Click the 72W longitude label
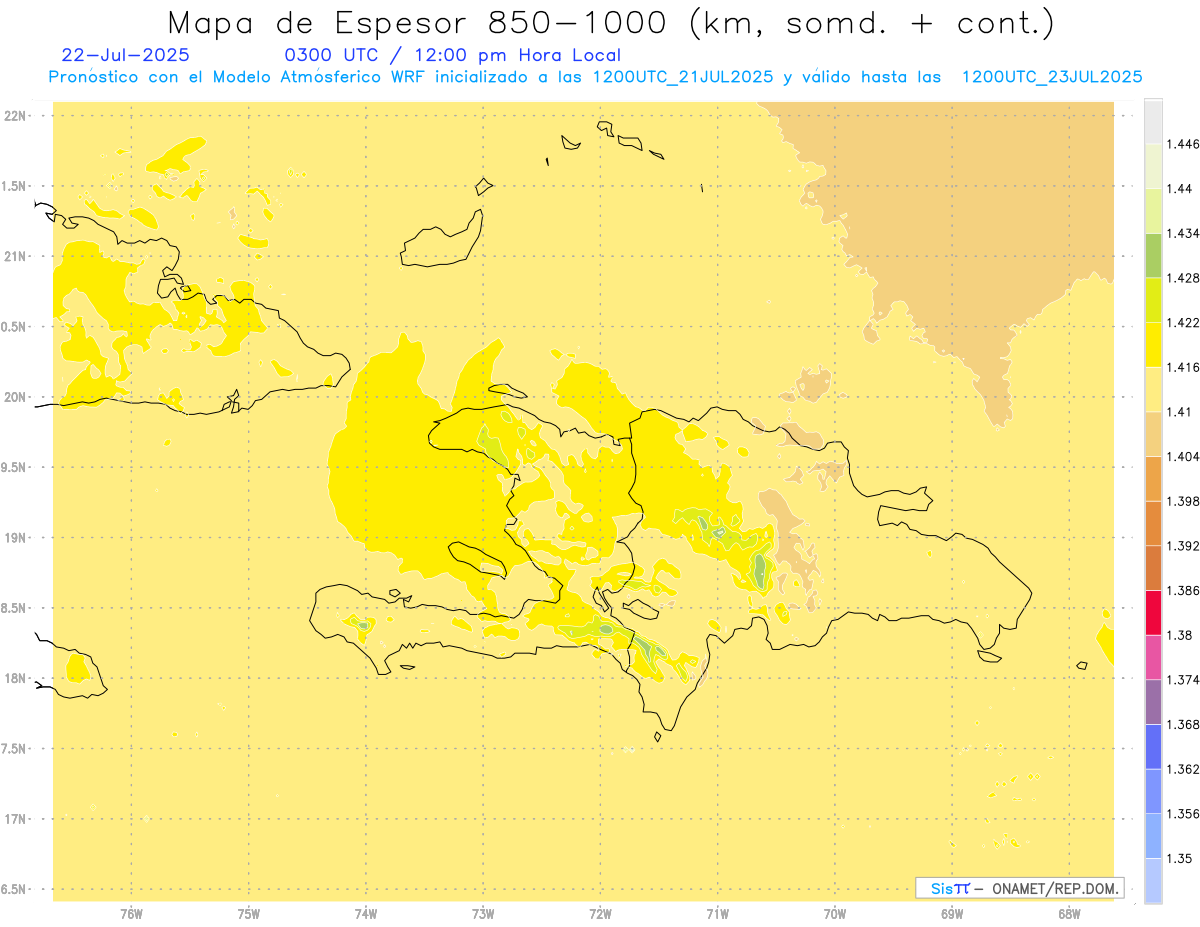Image resolution: width=1200 pixels, height=927 pixels. [600, 915]
